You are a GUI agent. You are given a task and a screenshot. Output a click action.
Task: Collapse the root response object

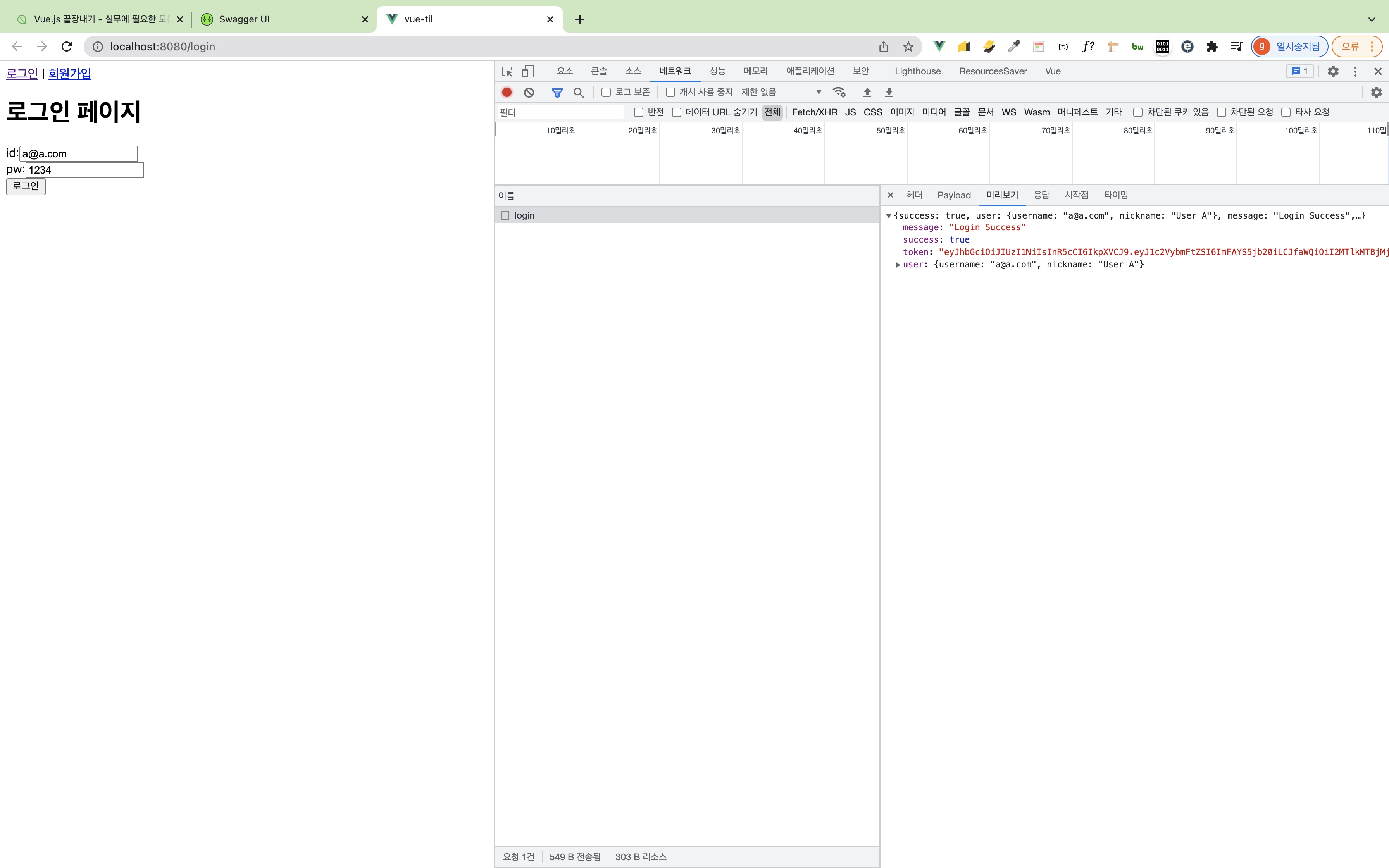pyautogui.click(x=889, y=216)
